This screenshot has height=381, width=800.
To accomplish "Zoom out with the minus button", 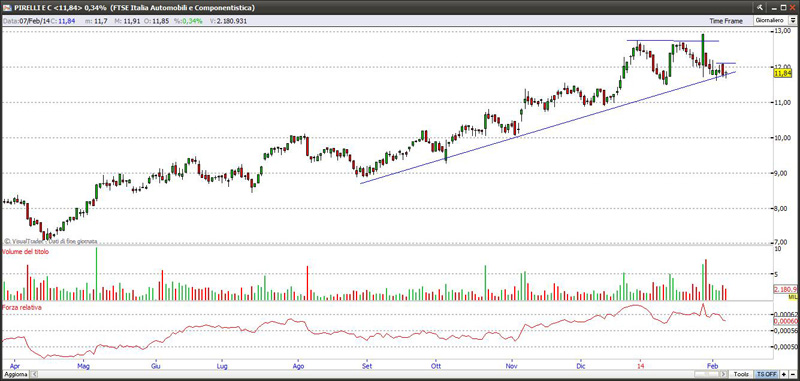I will [x=793, y=375].
